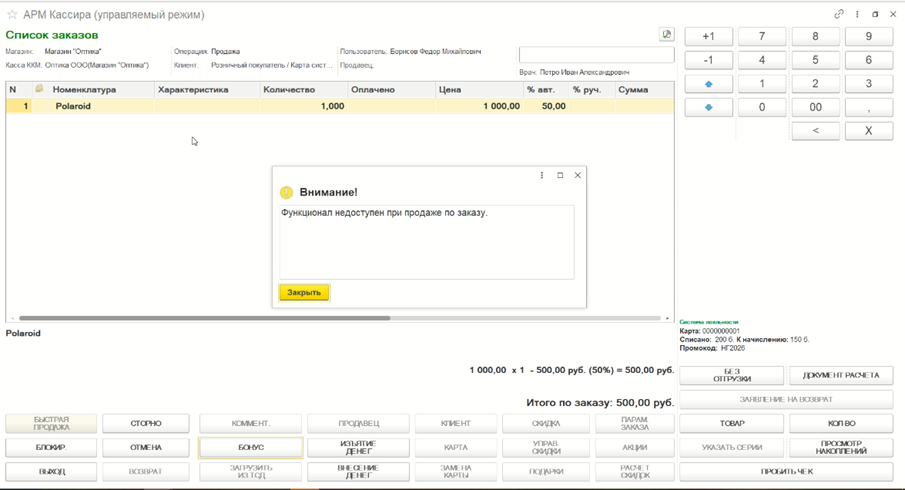Click the КОЛ-ВО button
The image size is (905, 490).
[842, 424]
